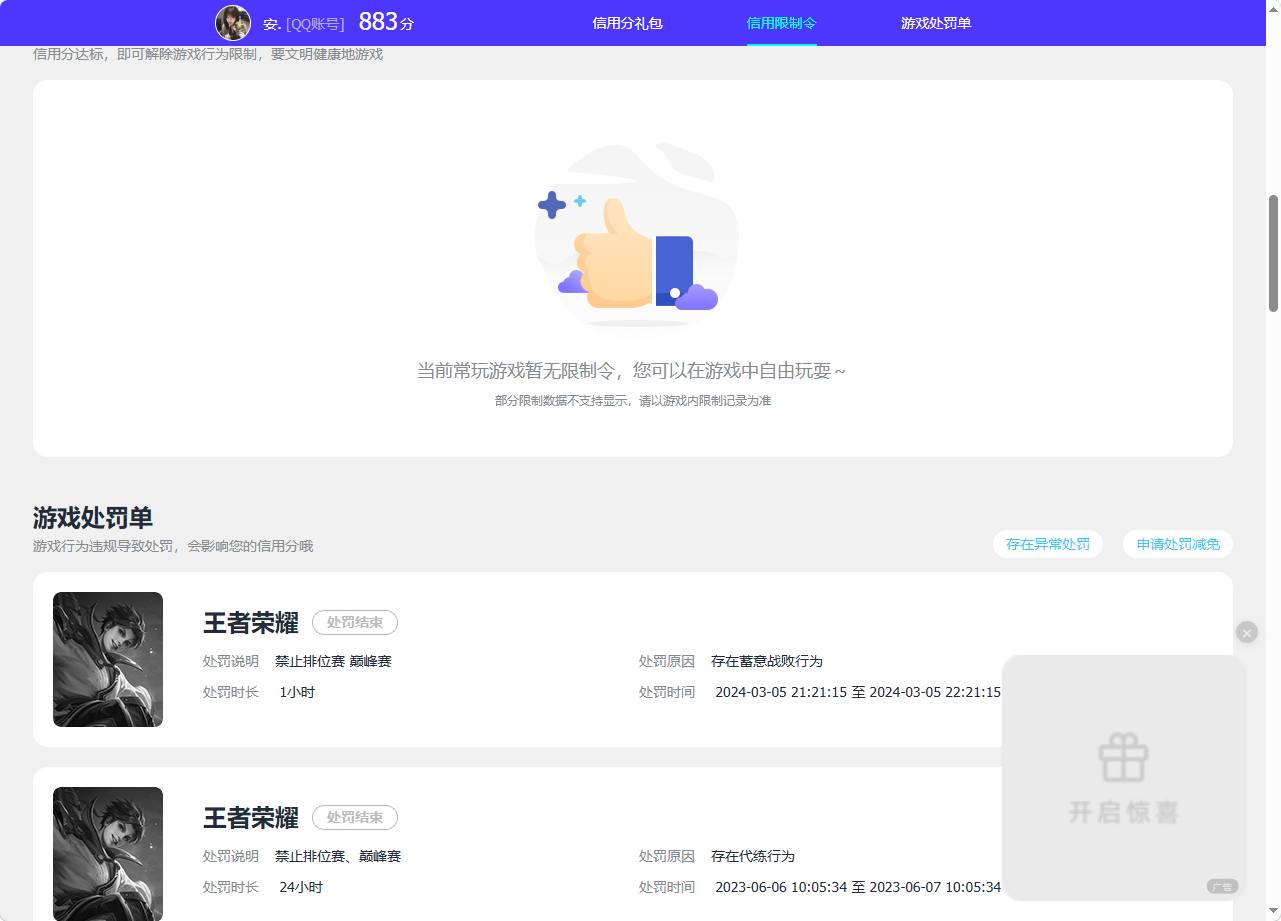Viewport: 1281px width, 921px height.
Task: Click 王者荣耀 title of 代练行为 penalty
Action: coord(251,818)
